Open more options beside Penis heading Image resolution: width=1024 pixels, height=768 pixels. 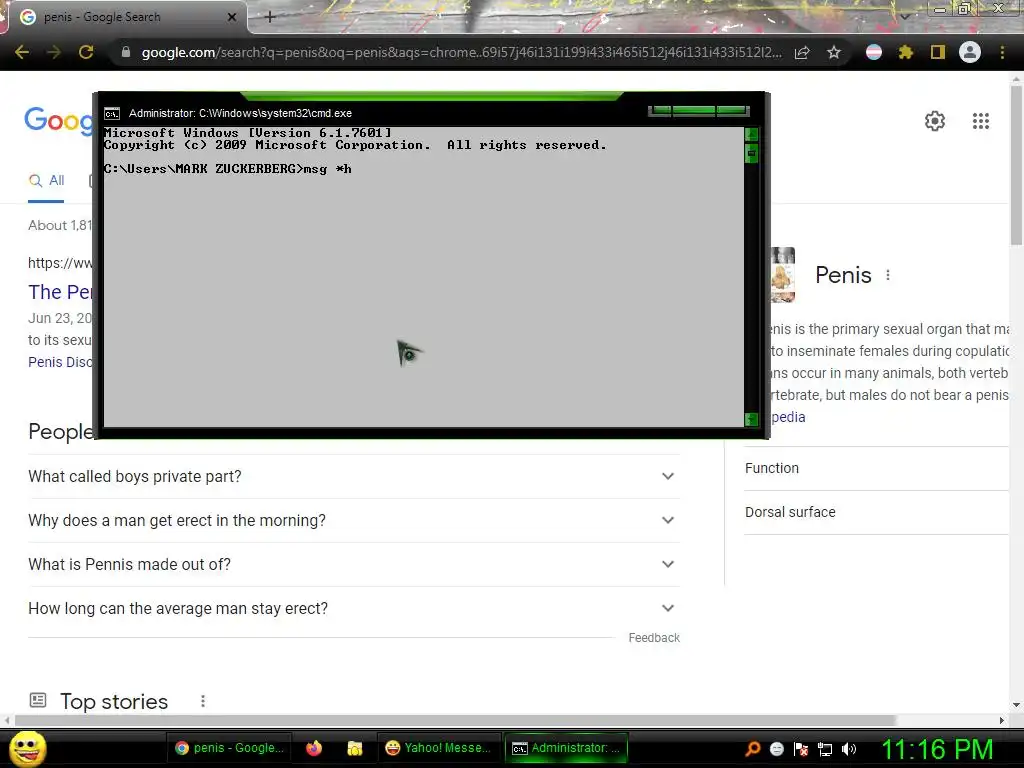click(x=888, y=275)
